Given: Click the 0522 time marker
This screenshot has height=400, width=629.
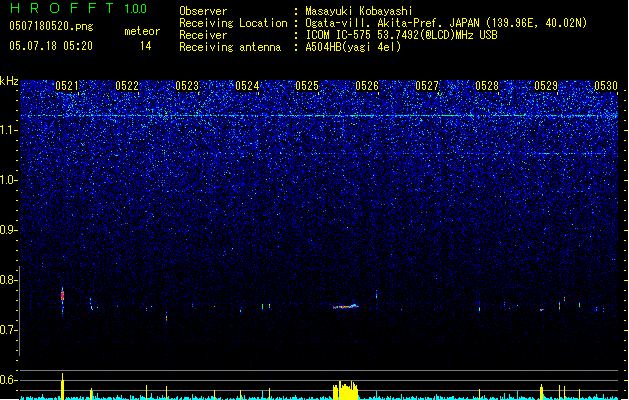Looking at the screenshot, I should pyautogui.click(x=127, y=86).
